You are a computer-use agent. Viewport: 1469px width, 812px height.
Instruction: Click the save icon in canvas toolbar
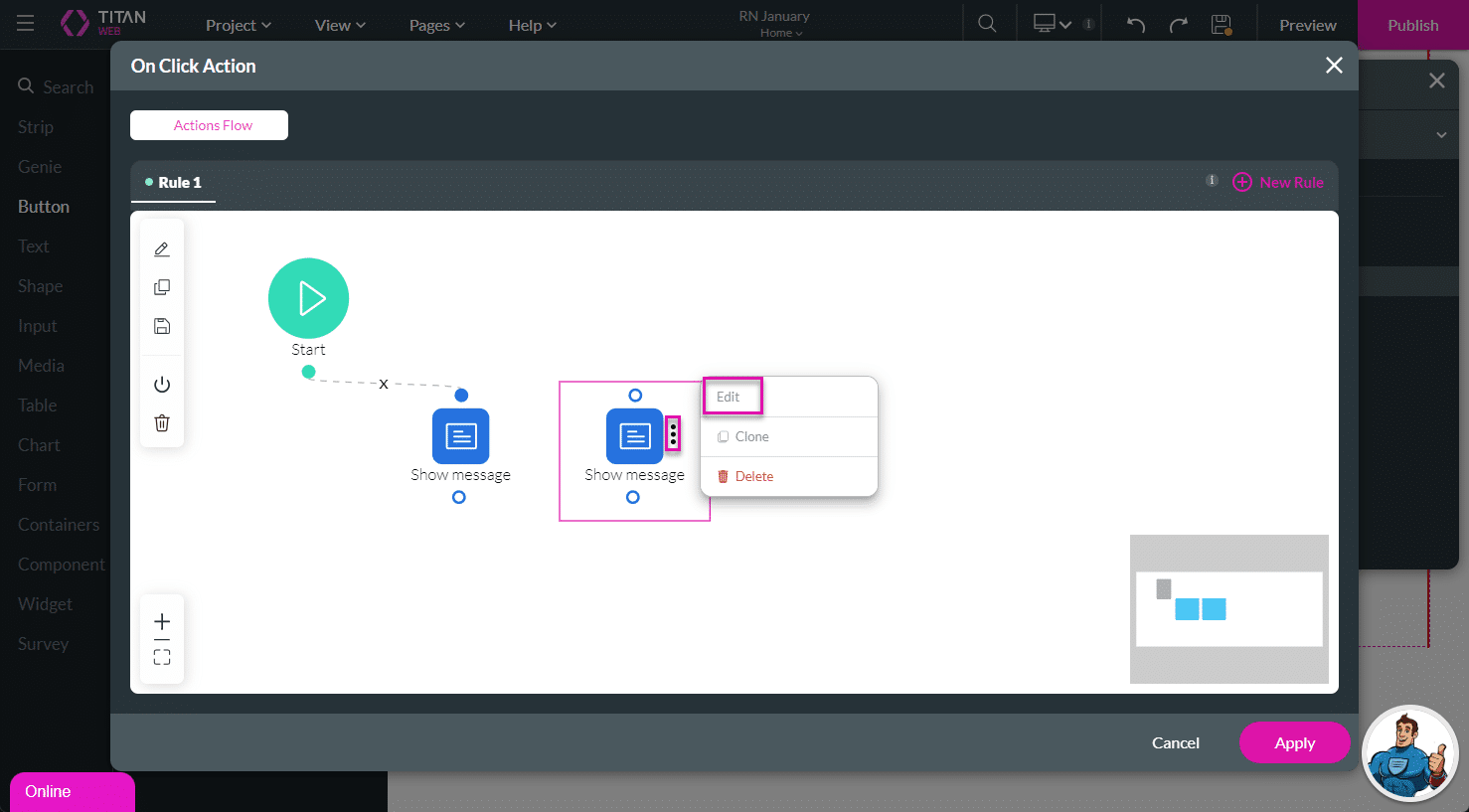[x=162, y=326]
